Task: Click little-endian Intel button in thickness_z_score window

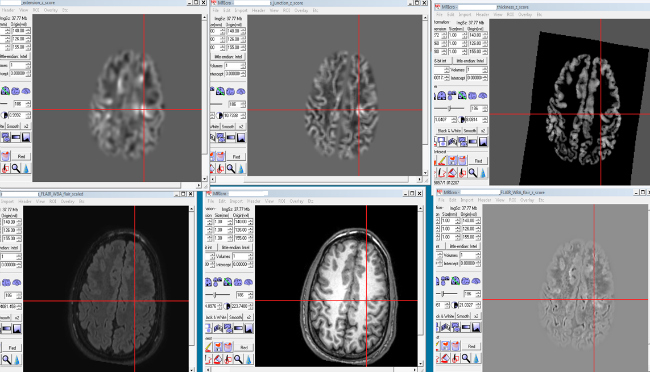Action: [470, 61]
